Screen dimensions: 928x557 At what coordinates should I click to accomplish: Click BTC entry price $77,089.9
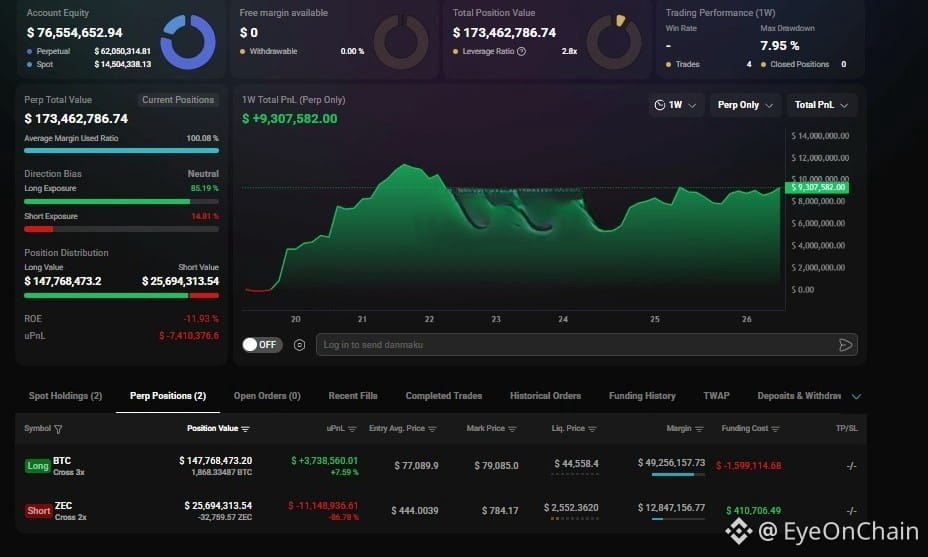tap(416, 466)
